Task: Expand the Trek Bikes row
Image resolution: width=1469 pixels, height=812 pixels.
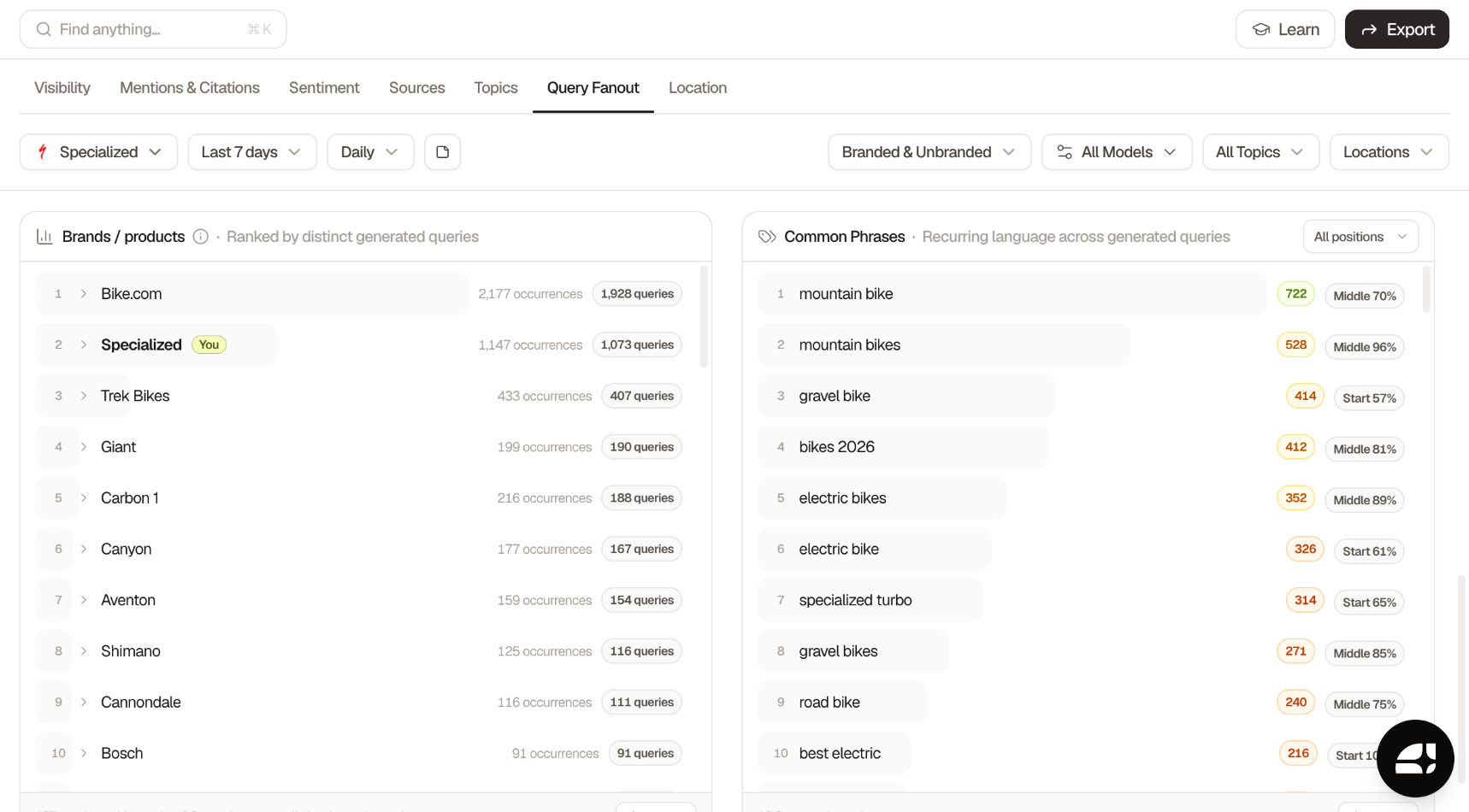Action: [84, 396]
